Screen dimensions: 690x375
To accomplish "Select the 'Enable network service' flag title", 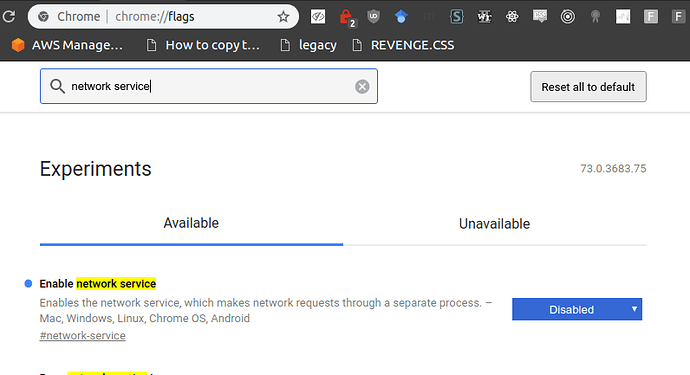I will (98, 284).
